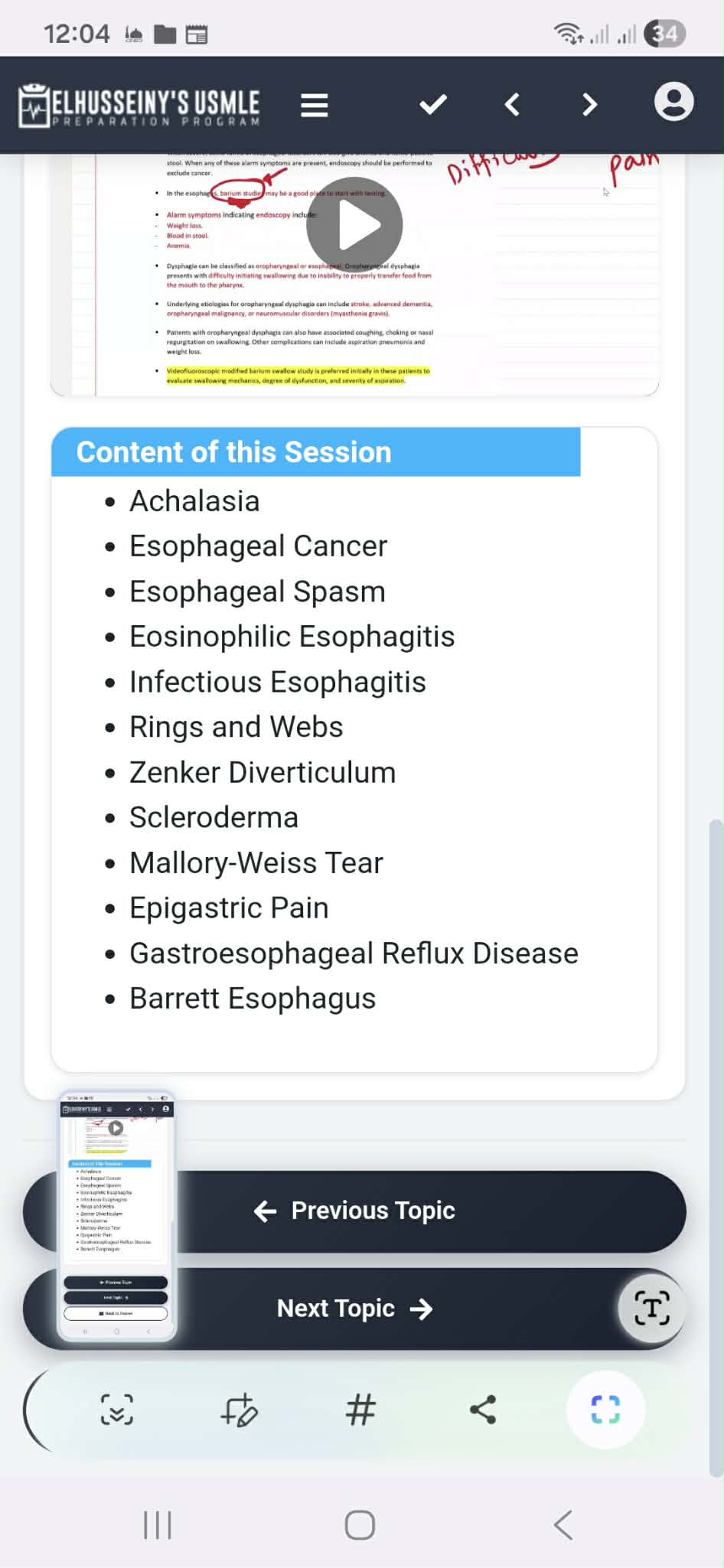The image size is (724, 1568).
Task: Go to previous page using left chevron
Action: [x=512, y=105]
